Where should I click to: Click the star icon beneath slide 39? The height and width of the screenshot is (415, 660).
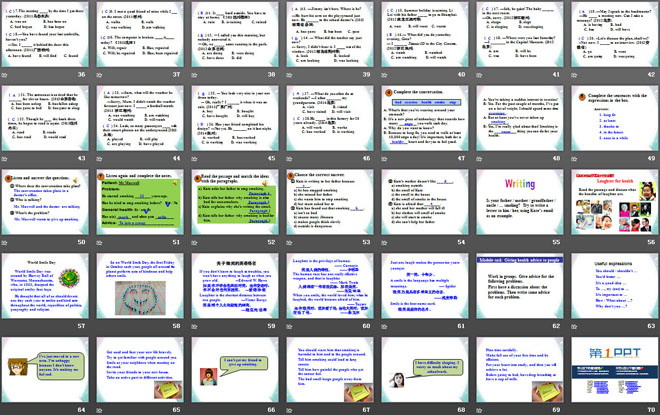click(x=290, y=75)
